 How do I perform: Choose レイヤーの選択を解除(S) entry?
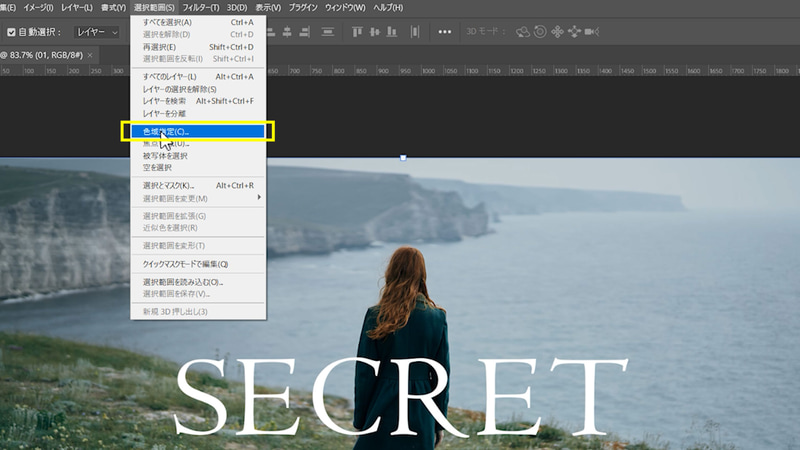pyautogui.click(x=198, y=89)
